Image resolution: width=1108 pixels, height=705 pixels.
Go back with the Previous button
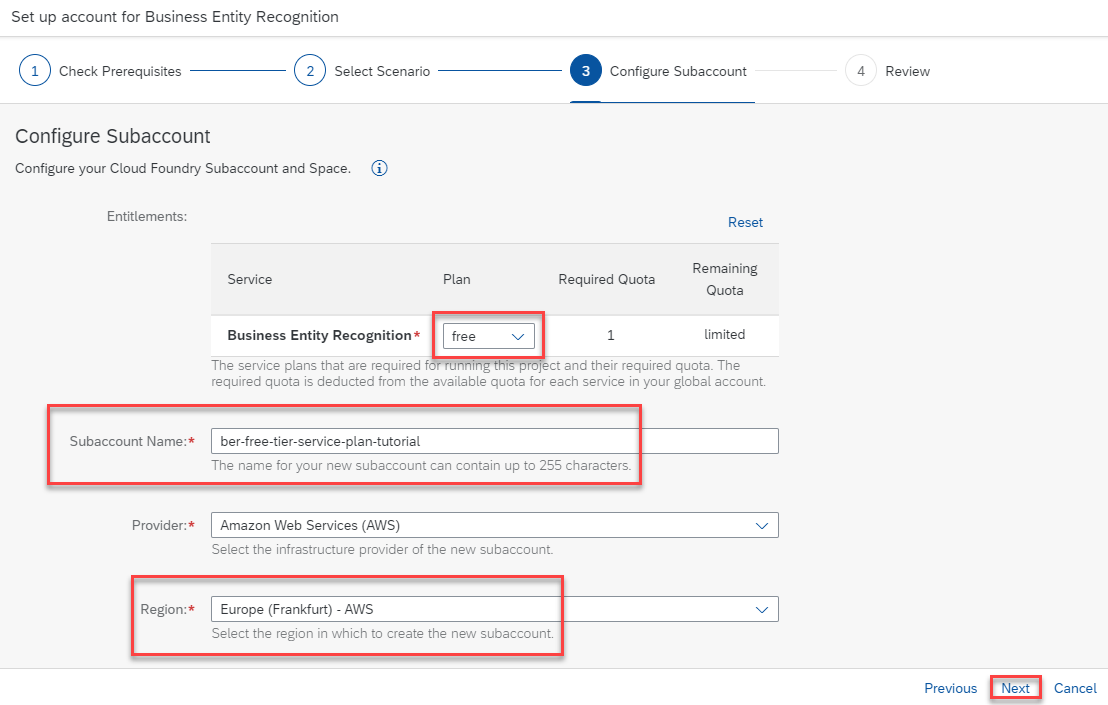click(950, 688)
